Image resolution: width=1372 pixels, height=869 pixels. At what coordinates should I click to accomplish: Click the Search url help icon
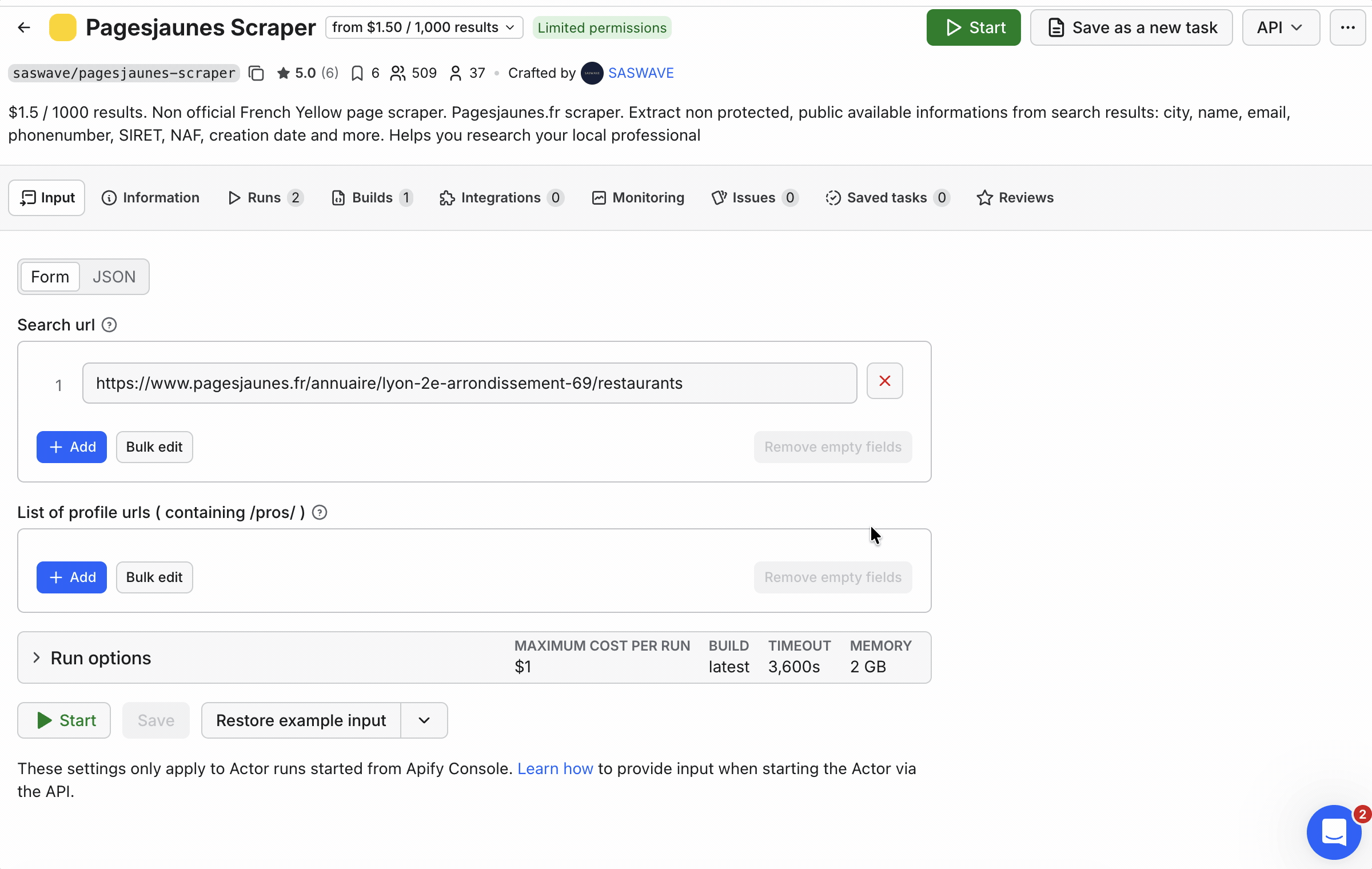coord(109,325)
